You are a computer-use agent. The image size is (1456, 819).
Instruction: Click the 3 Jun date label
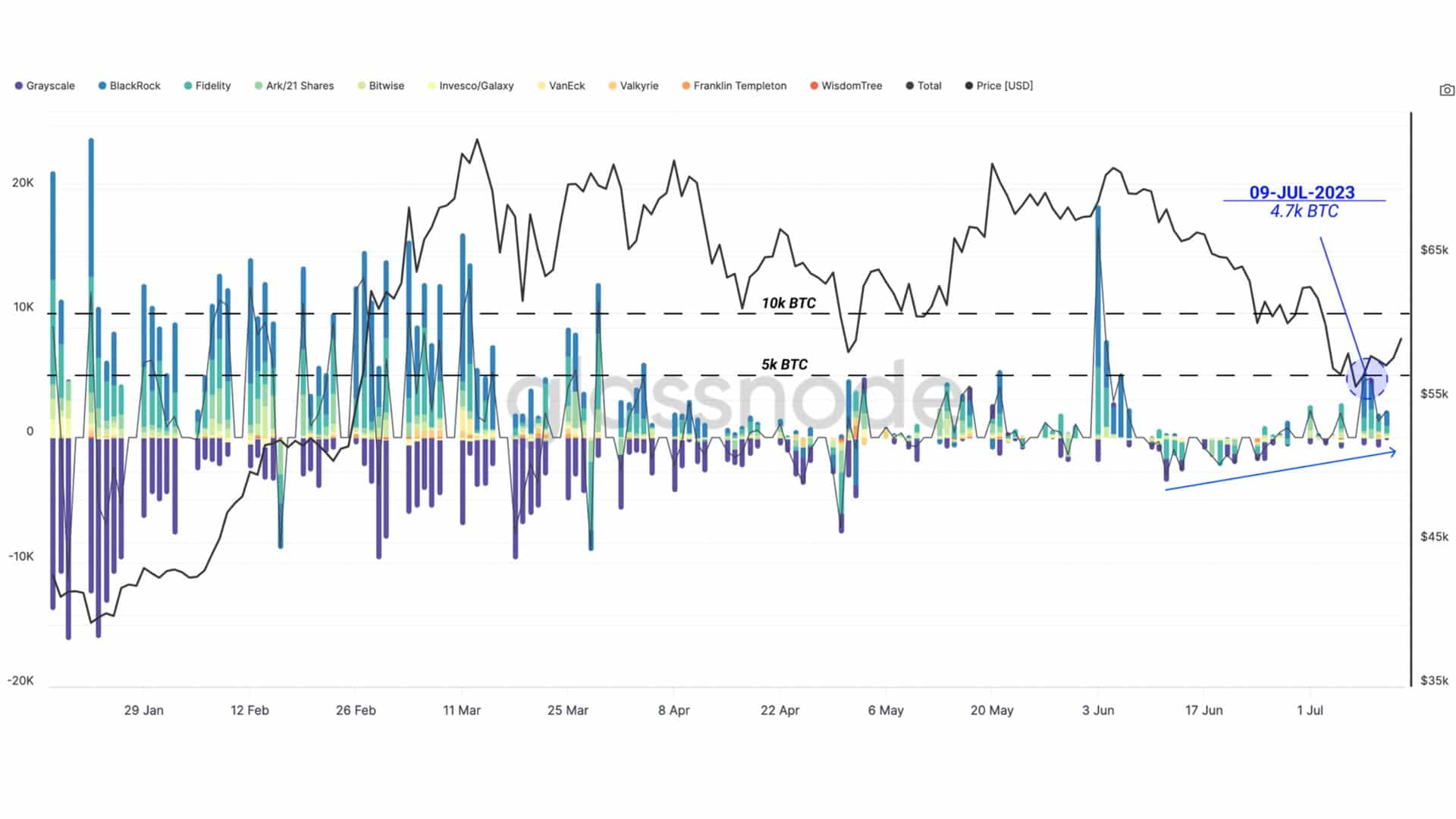(1098, 711)
